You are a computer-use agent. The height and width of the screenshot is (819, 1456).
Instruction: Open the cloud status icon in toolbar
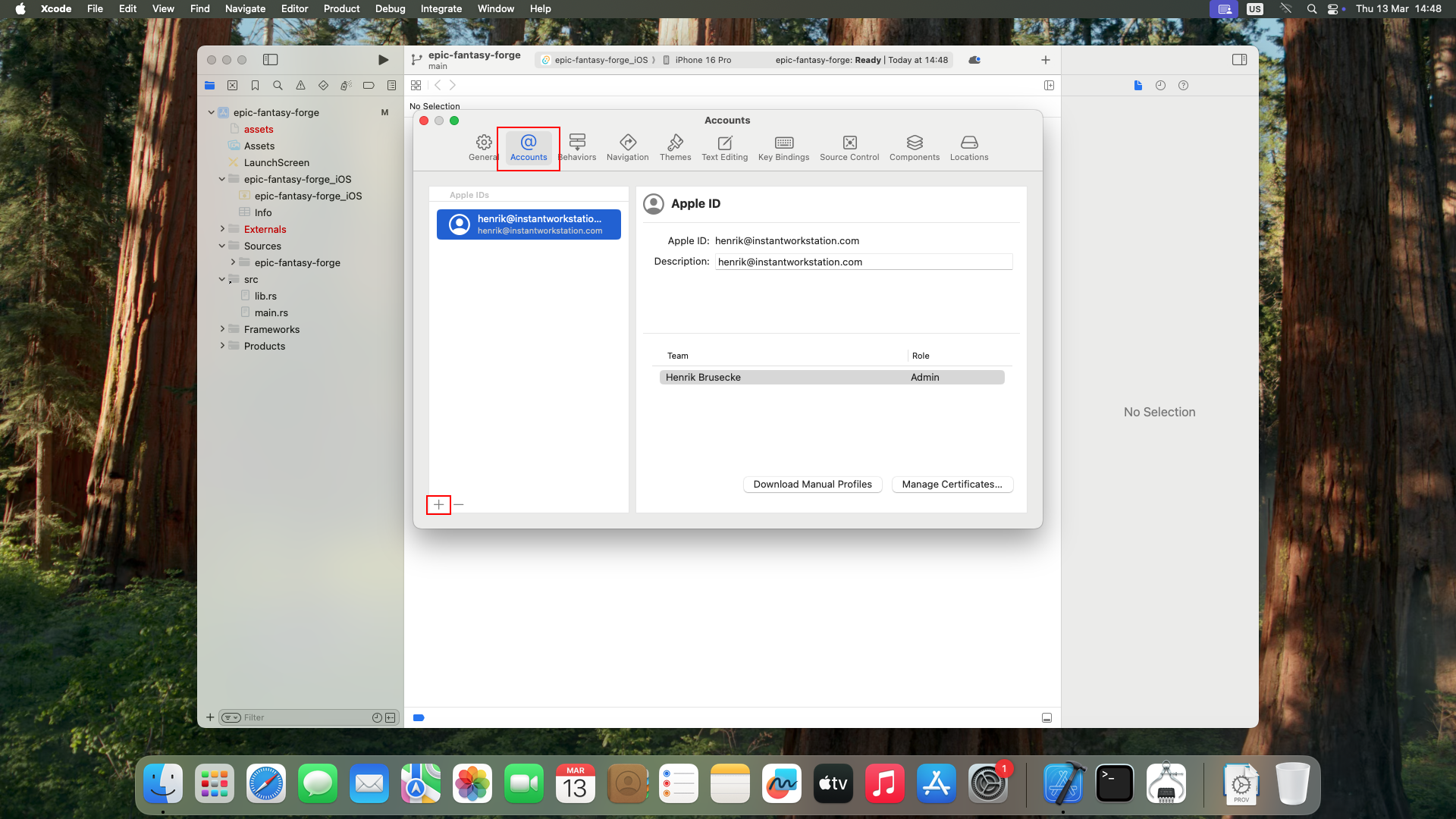tap(974, 60)
